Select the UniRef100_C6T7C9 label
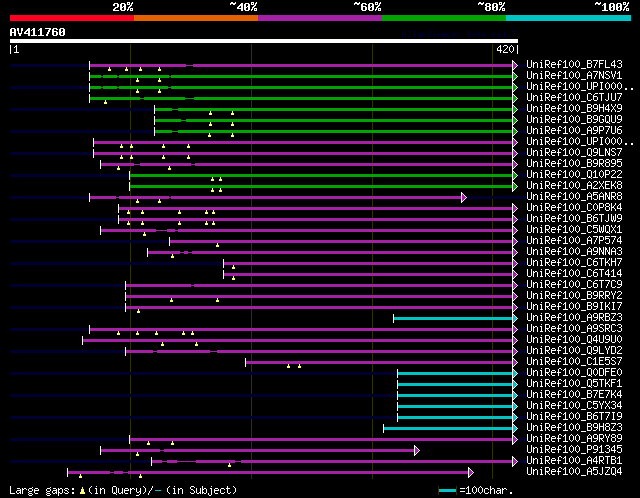Image resolution: width=640 pixels, height=498 pixels. (574, 285)
